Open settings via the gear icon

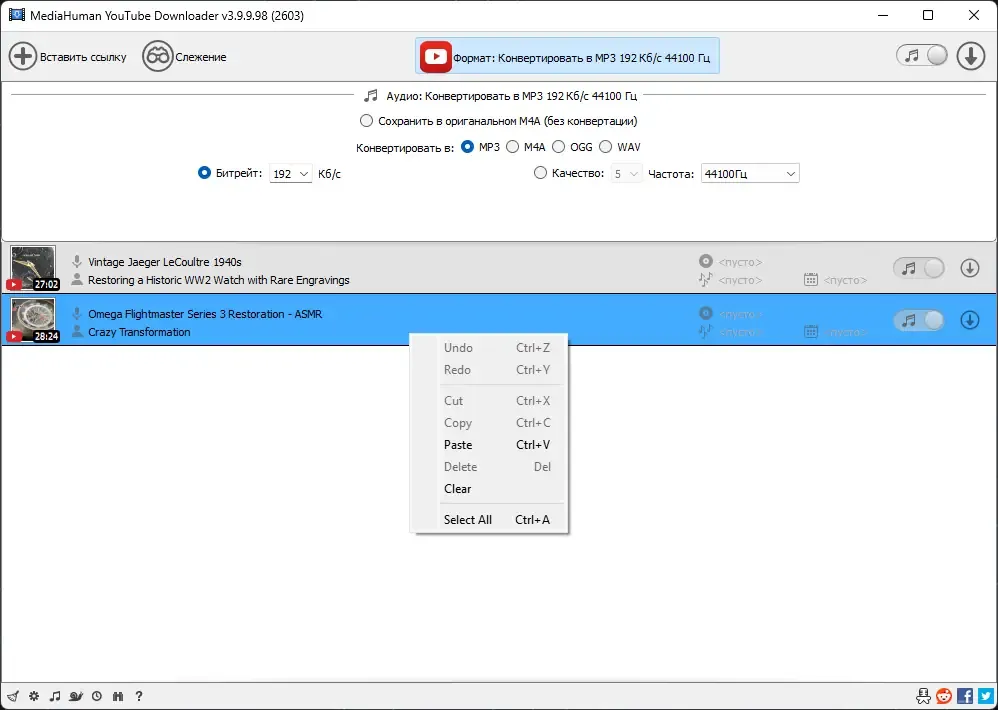[34, 696]
